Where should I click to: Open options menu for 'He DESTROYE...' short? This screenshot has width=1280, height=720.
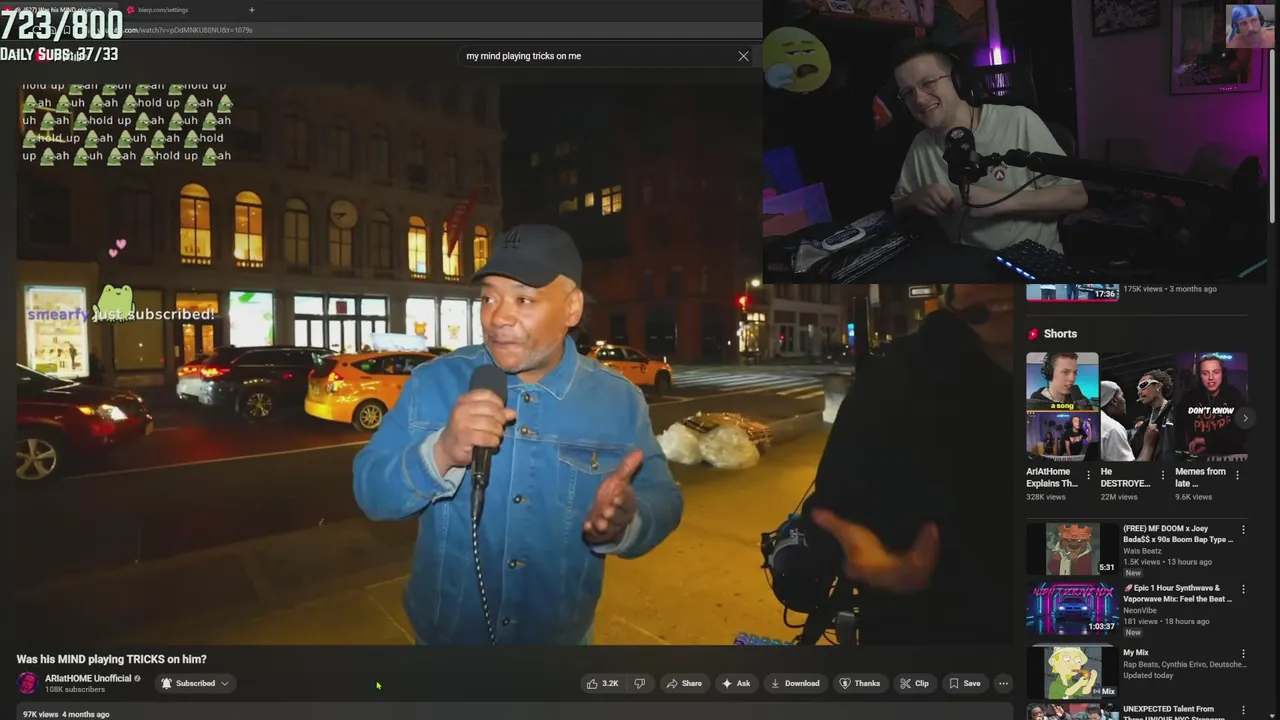(x=1163, y=476)
